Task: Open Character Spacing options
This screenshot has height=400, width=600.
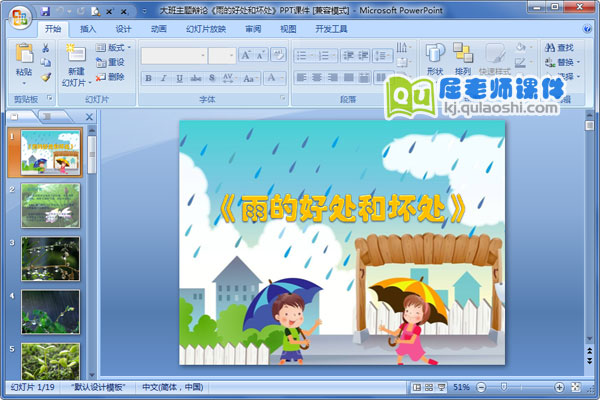Action: [228, 78]
